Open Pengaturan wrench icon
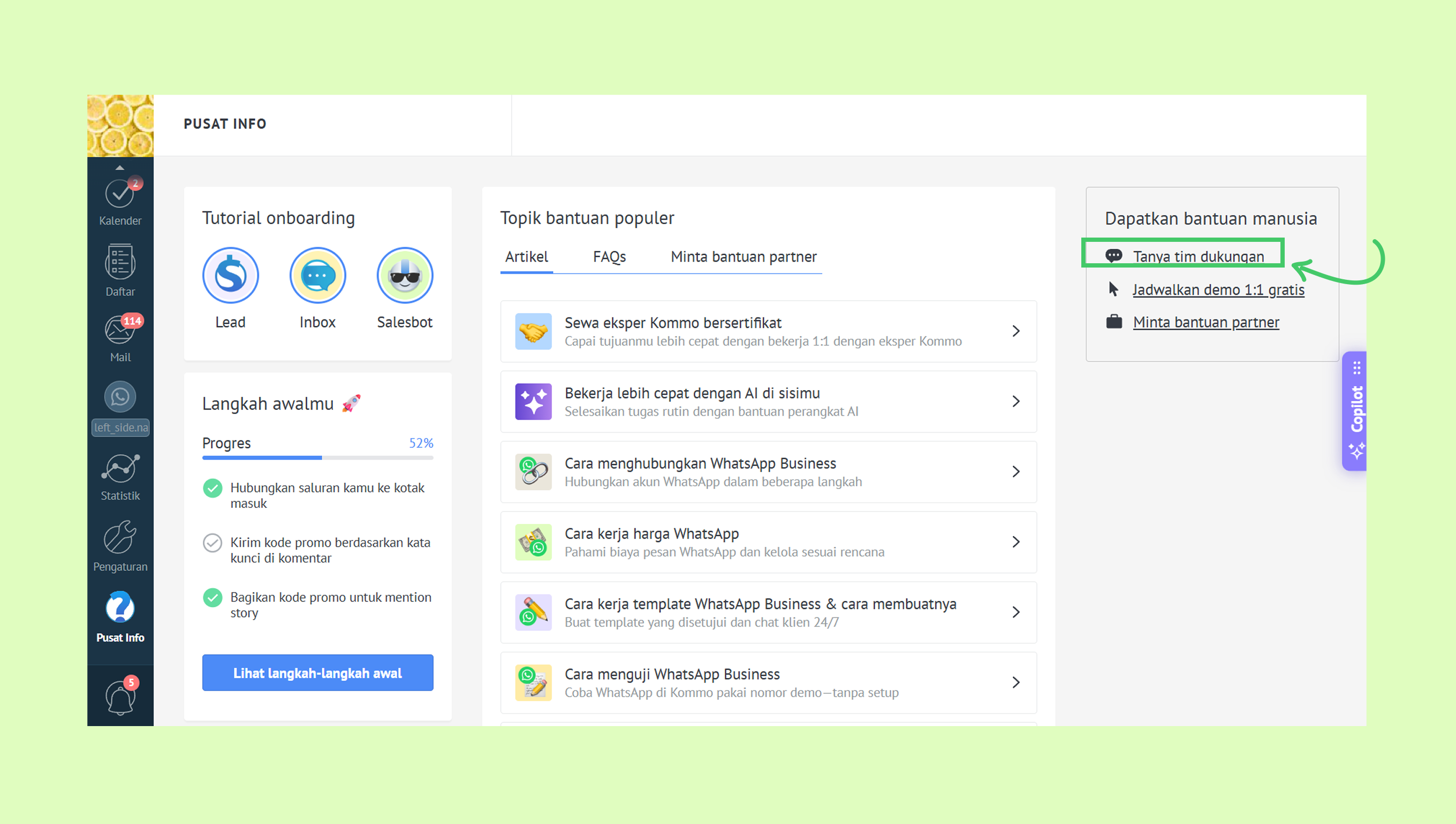1456x824 pixels. (119, 538)
